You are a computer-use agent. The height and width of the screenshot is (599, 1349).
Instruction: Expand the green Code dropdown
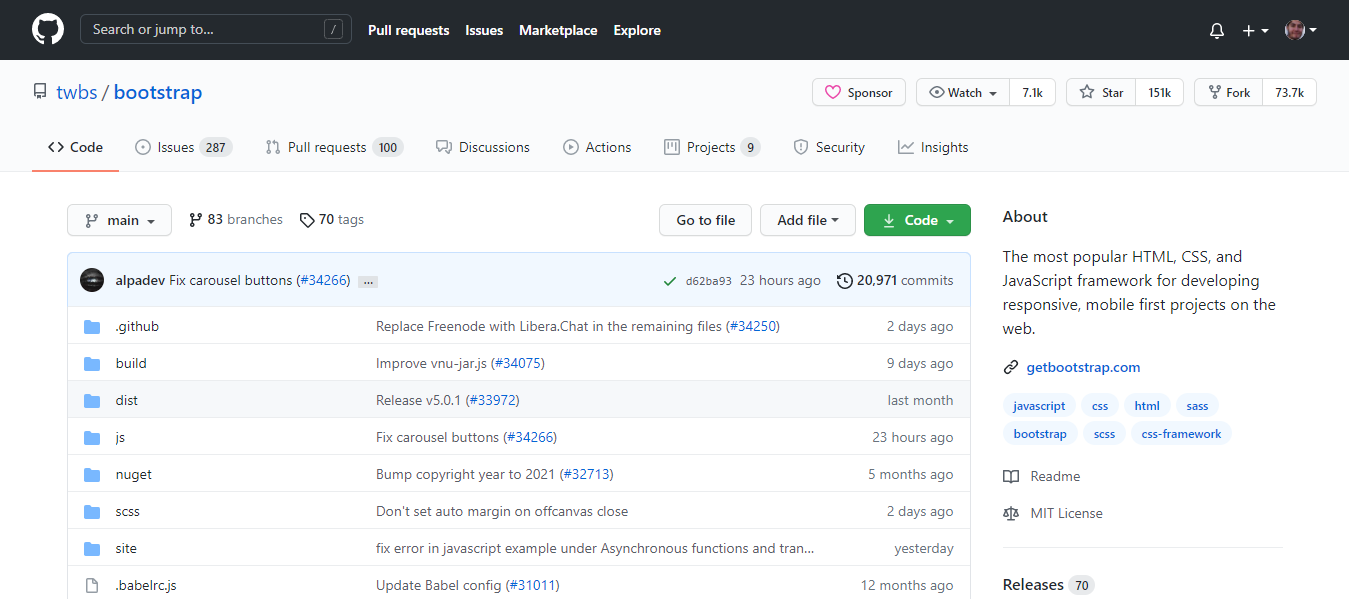pyautogui.click(x=917, y=219)
